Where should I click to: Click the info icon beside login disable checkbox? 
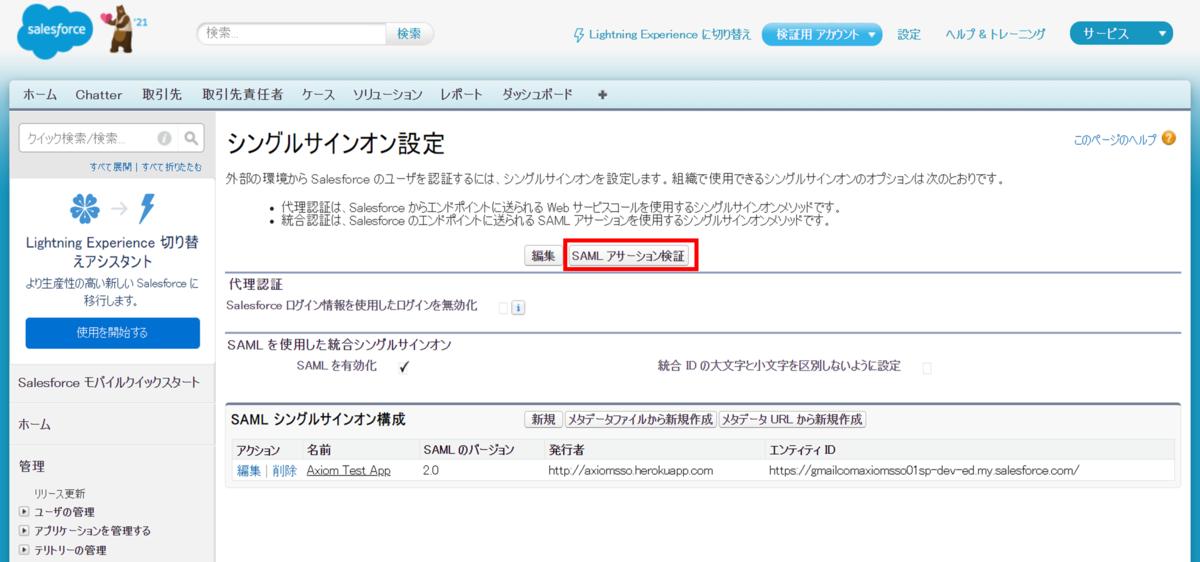tap(518, 308)
